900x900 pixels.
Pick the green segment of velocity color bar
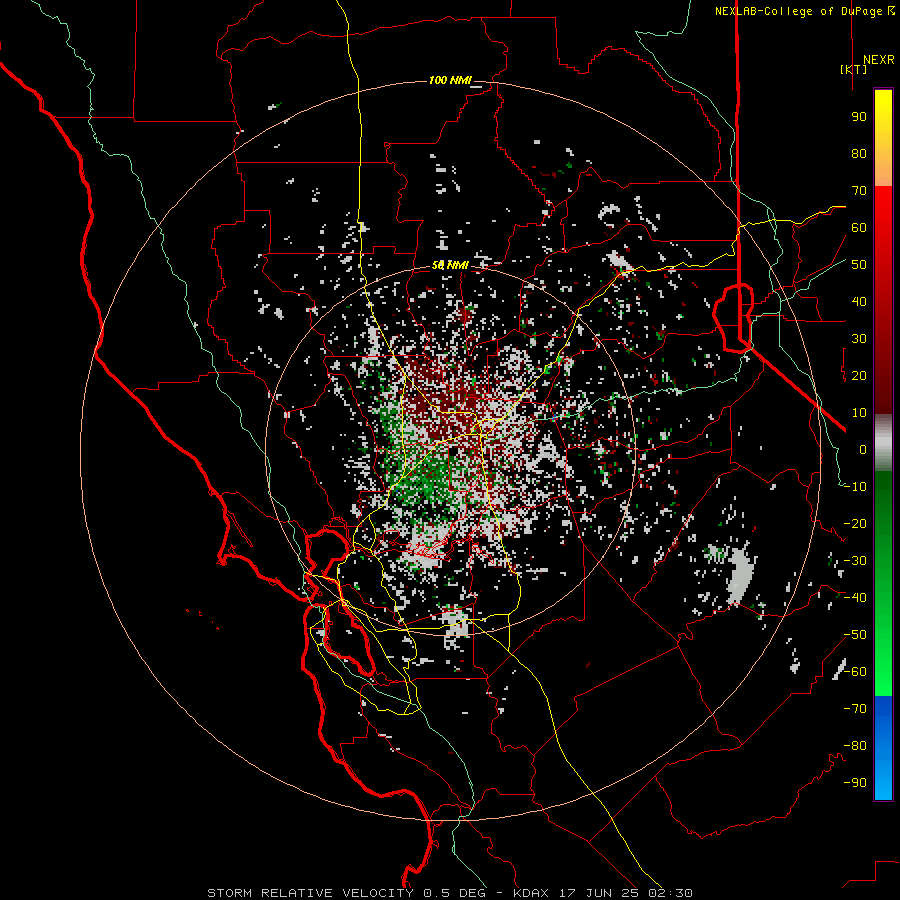pyautogui.click(x=883, y=584)
